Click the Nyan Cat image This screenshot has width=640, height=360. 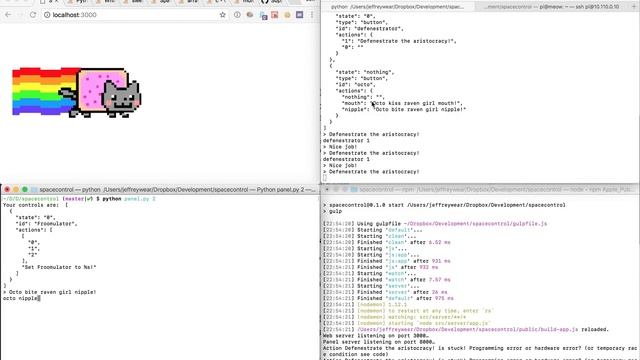pyautogui.click(x=77, y=93)
